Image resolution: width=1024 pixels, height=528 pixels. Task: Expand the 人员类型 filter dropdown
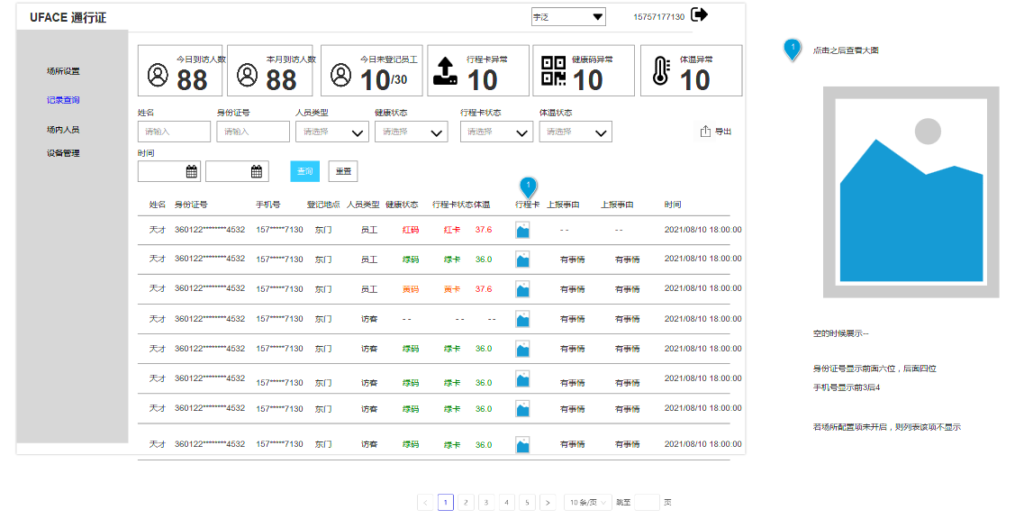tap(332, 132)
